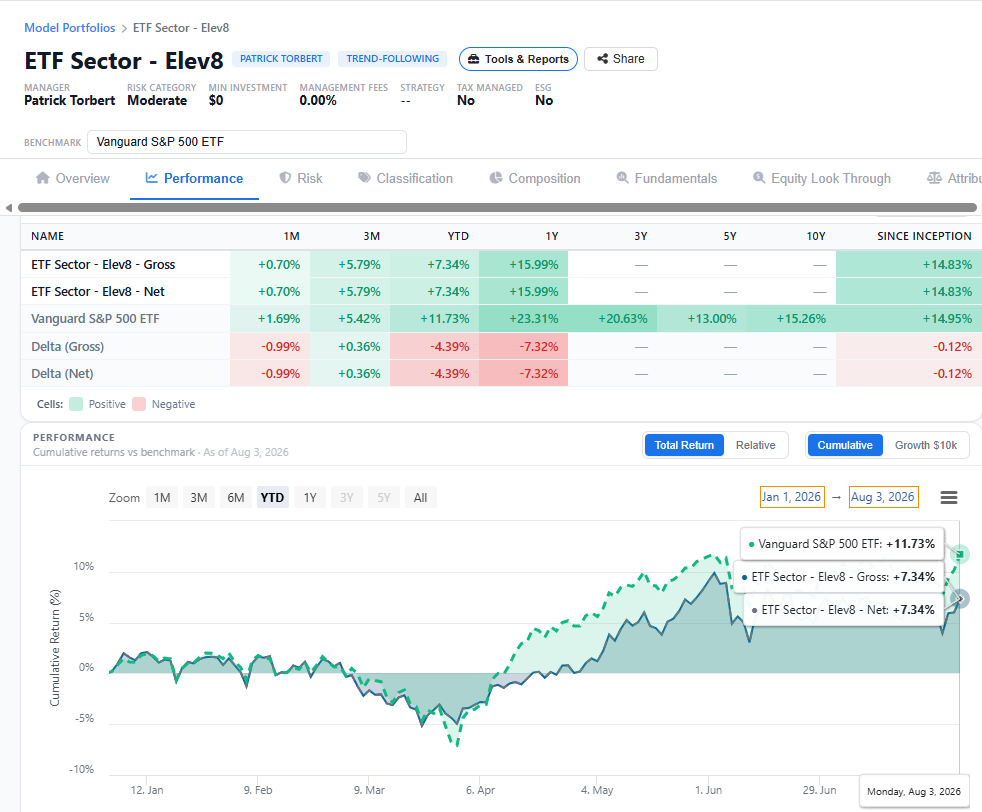982x812 pixels.
Task: Click the Positive cell color swatch
Action: [76, 404]
